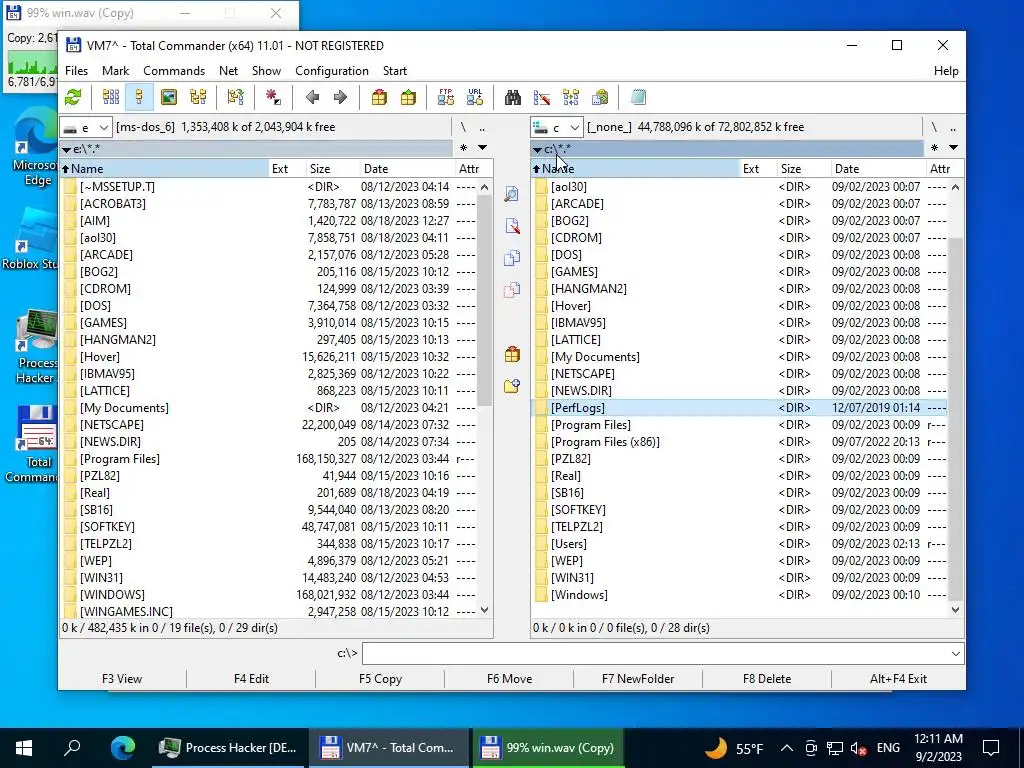Click the muted volume tray icon
This screenshot has width=1024, height=768.
click(x=859, y=748)
